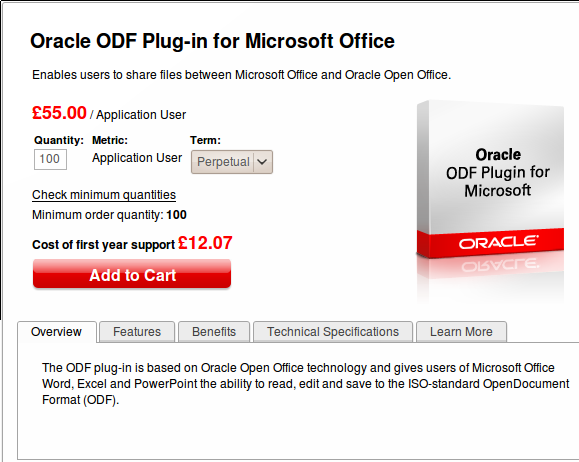Click the Minimum order quantity text
The width and height of the screenshot is (579, 462).
(109, 215)
